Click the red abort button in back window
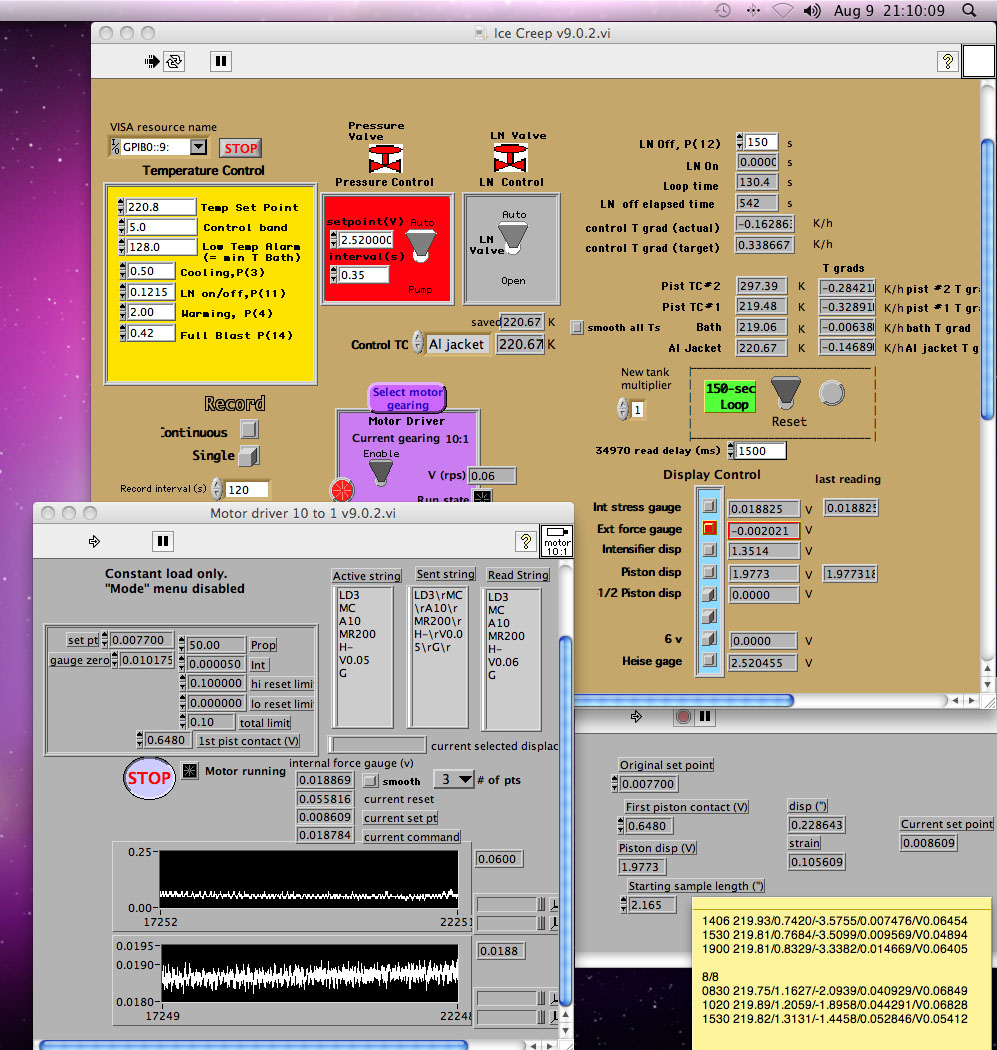 (684, 716)
